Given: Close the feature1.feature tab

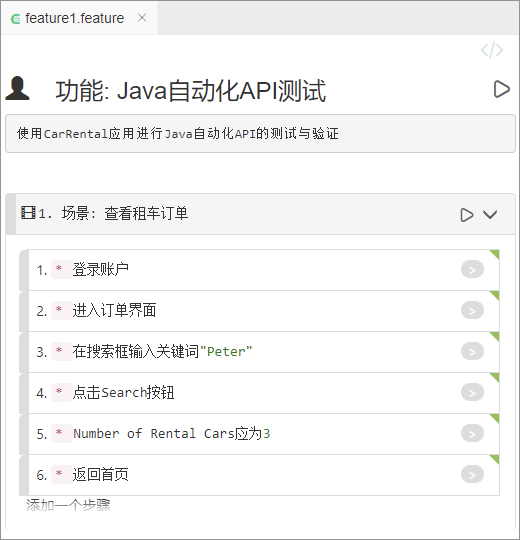Looking at the screenshot, I should tap(142, 18).
